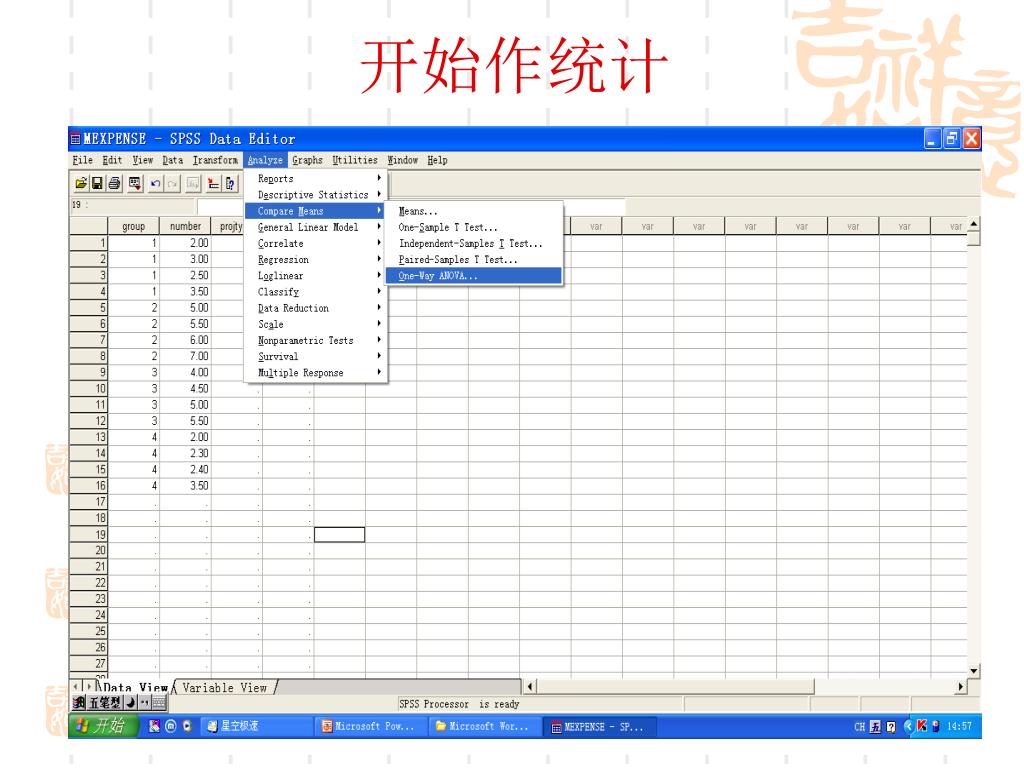Viewport: 1024px width, 768px height.
Task: Open the File menu
Action: [x=82, y=160]
